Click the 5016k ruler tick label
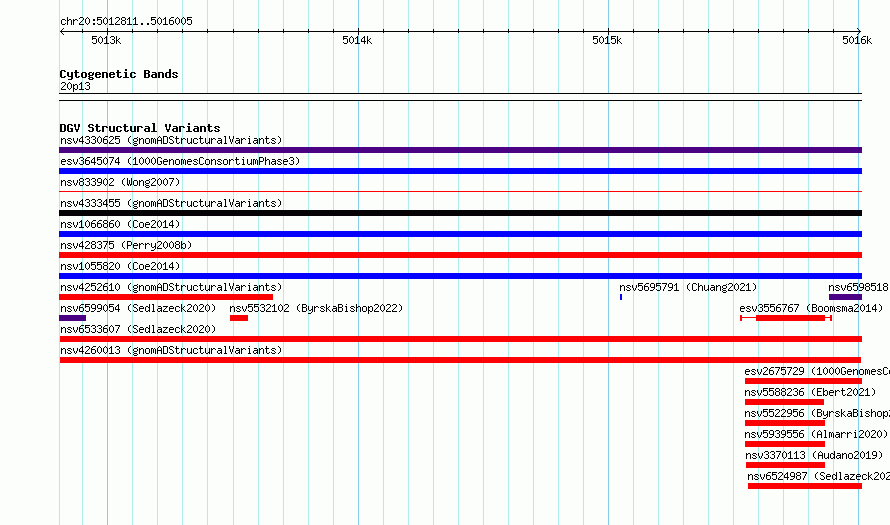890x525 pixels. tap(857, 40)
